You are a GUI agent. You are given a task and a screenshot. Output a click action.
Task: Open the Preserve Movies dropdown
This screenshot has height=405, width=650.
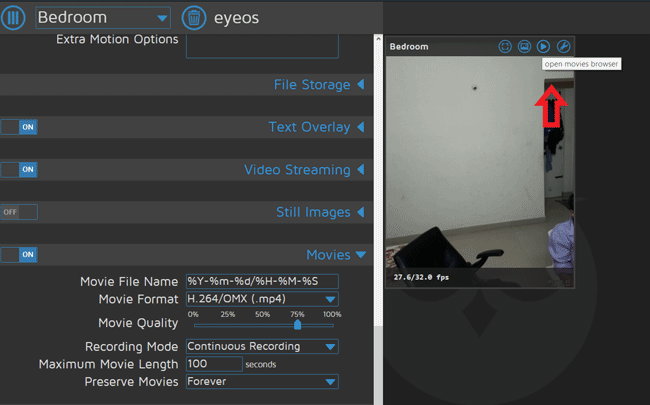[262, 381]
